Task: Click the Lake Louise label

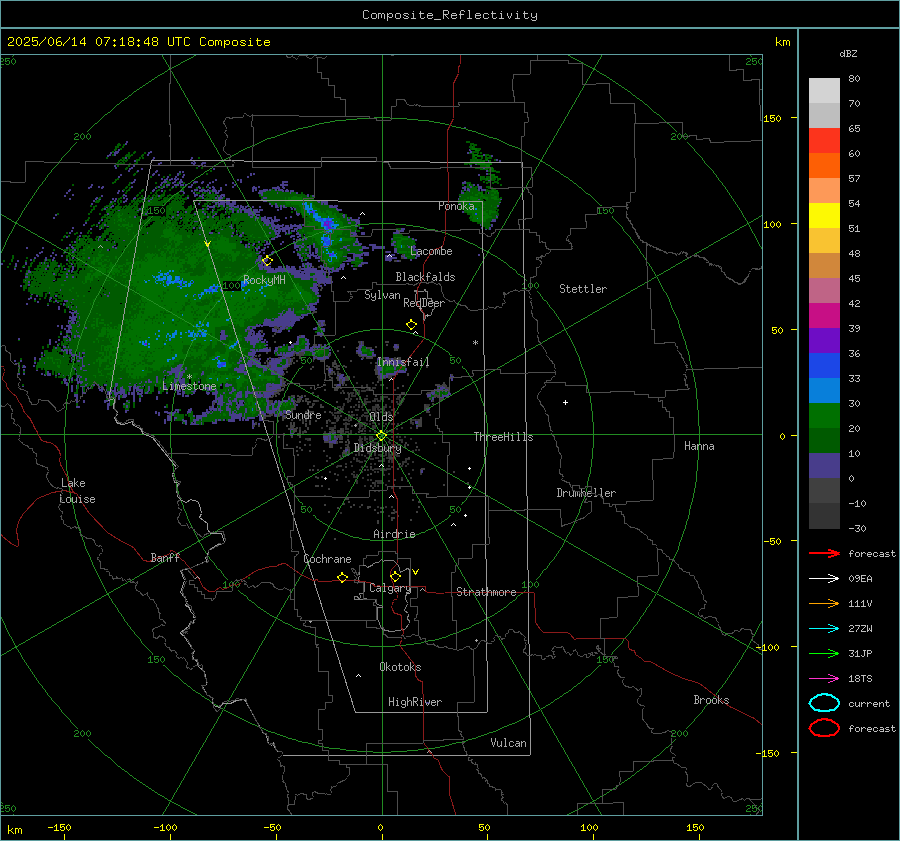Action: (x=77, y=491)
